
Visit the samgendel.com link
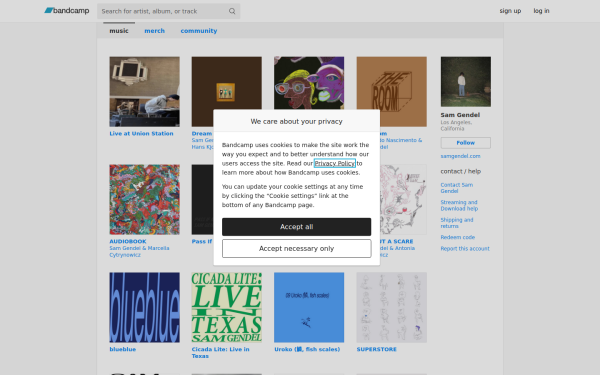click(x=460, y=156)
